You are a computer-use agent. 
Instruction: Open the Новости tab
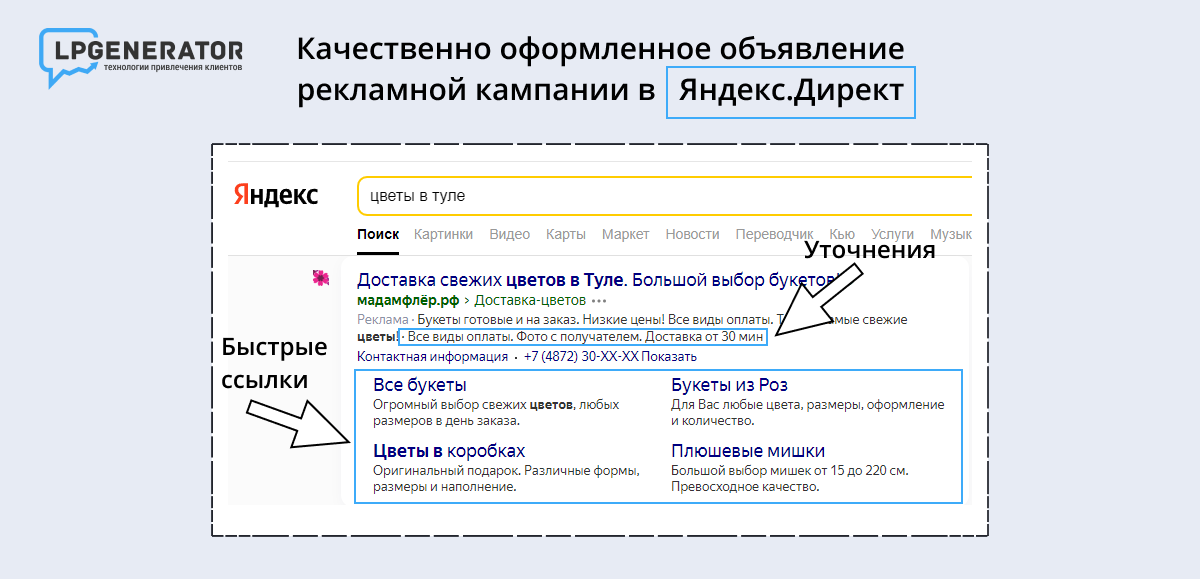(x=692, y=234)
